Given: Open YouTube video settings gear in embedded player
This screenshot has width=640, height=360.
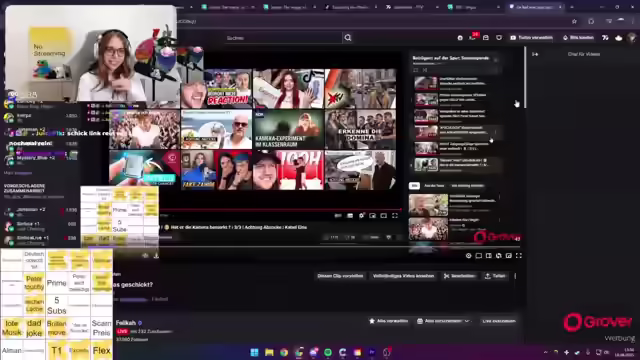Looking at the screenshot, I should coord(361,216).
